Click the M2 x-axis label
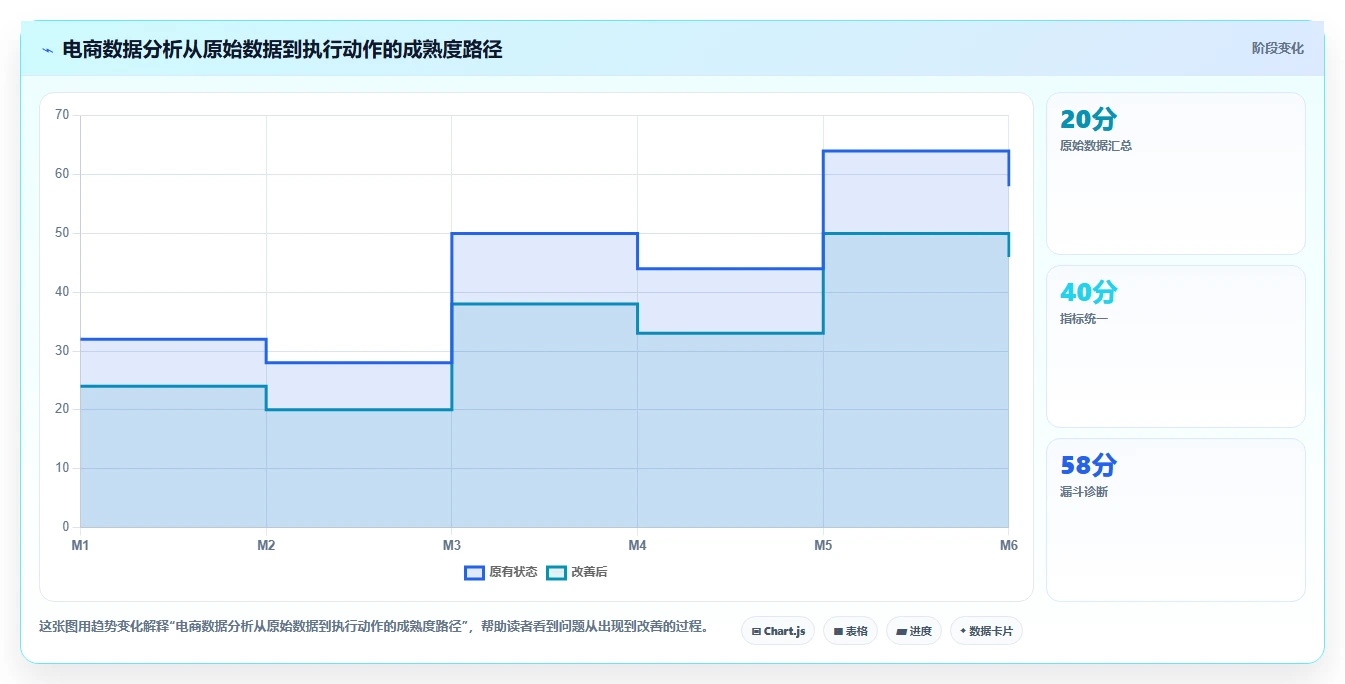The image size is (1345, 684). click(x=266, y=545)
